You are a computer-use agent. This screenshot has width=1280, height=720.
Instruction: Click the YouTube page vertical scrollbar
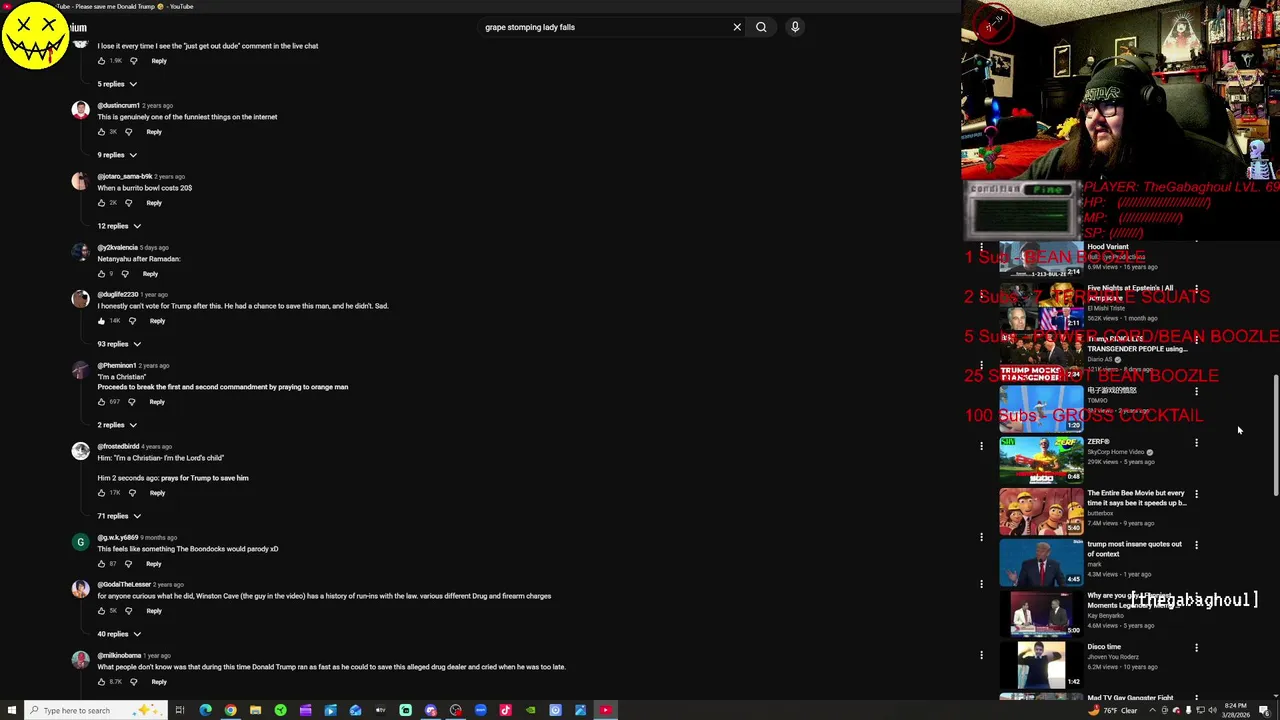tap(1275, 435)
